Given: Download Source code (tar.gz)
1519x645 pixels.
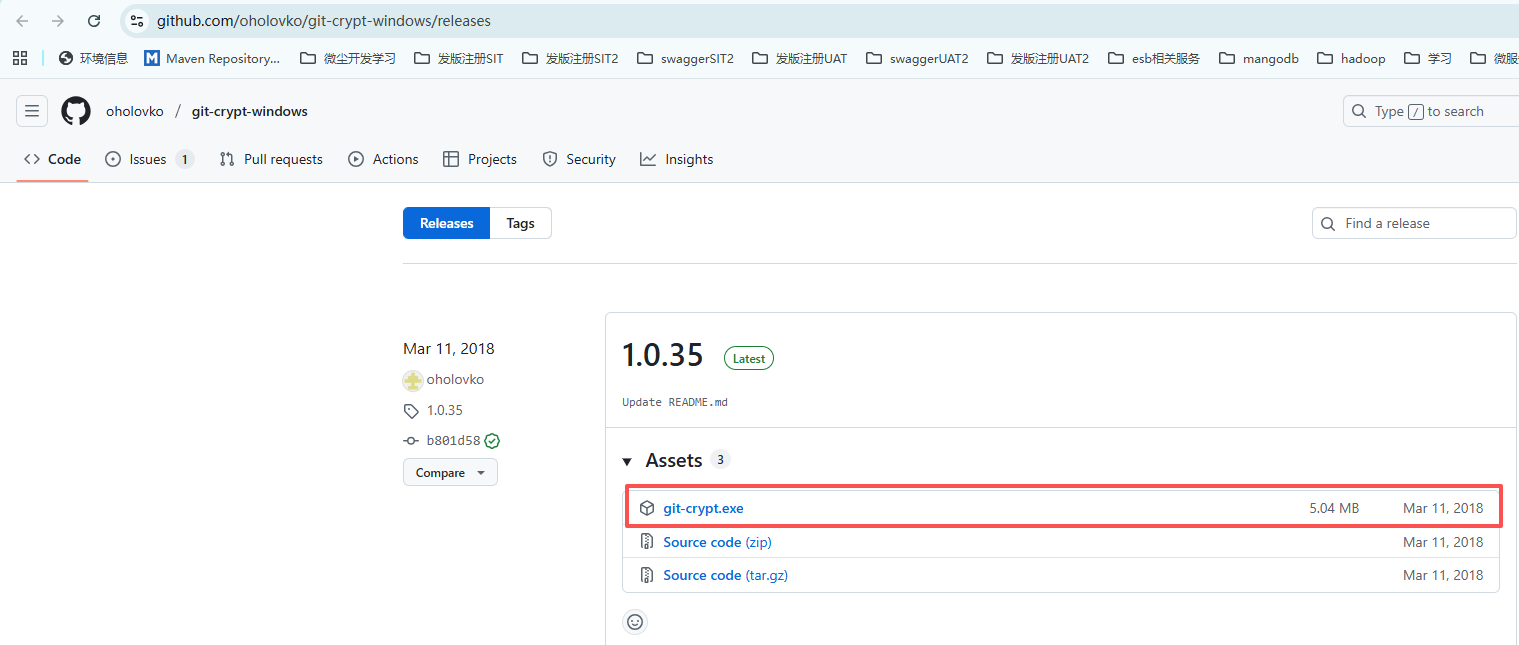Looking at the screenshot, I should (725, 575).
